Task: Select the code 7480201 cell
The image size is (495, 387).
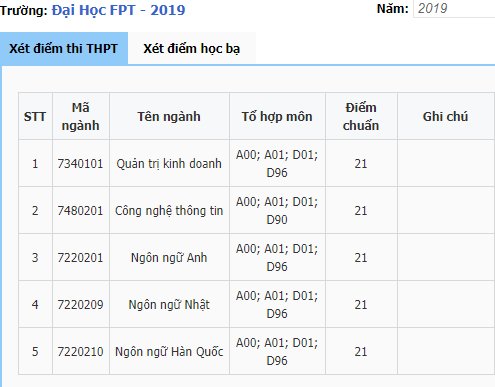Action: (81, 211)
